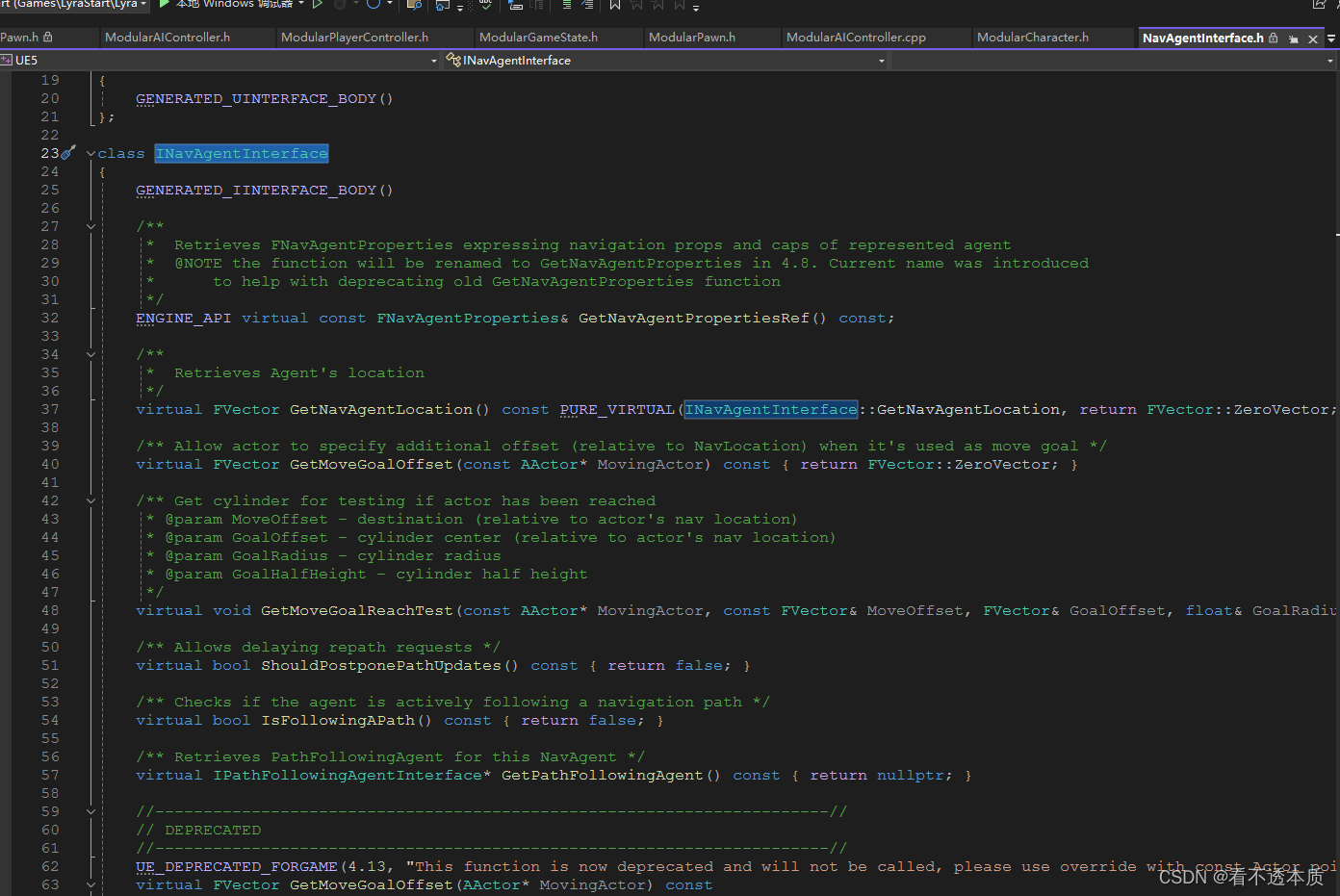Screen dimensions: 1340x896
Task: Click line number 32 in the margin
Action: point(50,319)
